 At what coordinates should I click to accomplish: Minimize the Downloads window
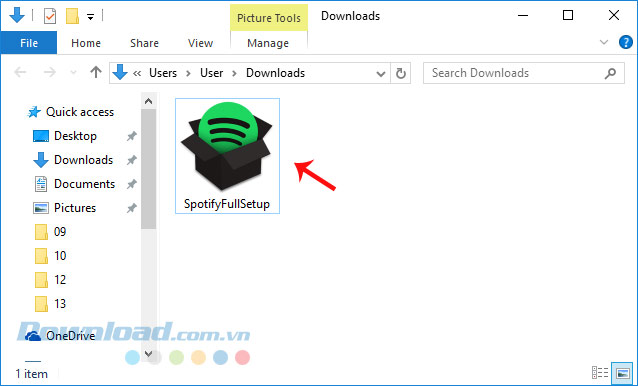pos(523,15)
